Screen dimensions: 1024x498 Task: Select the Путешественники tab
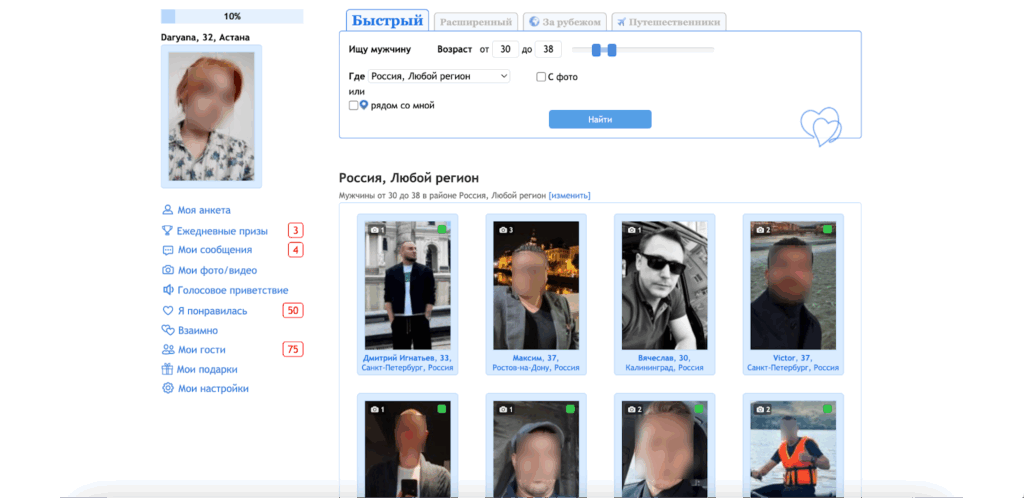[669, 21]
